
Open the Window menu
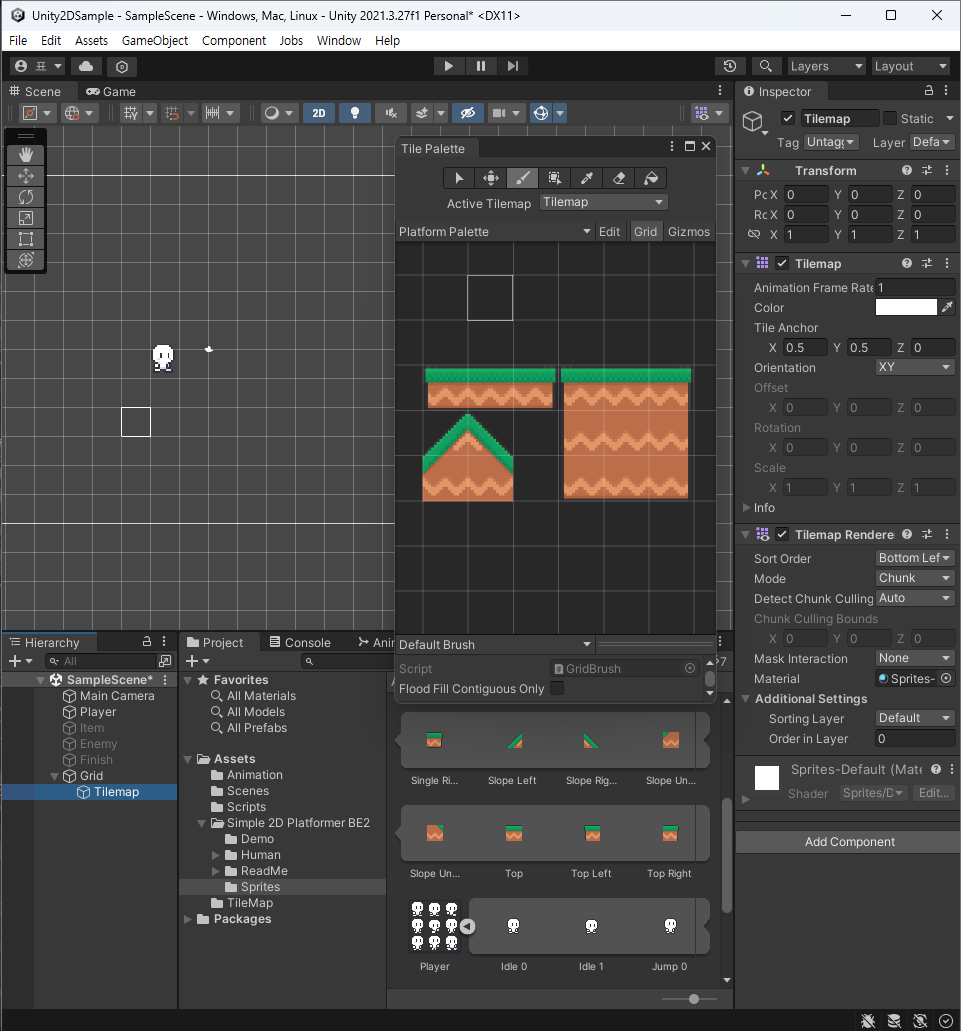(339, 41)
